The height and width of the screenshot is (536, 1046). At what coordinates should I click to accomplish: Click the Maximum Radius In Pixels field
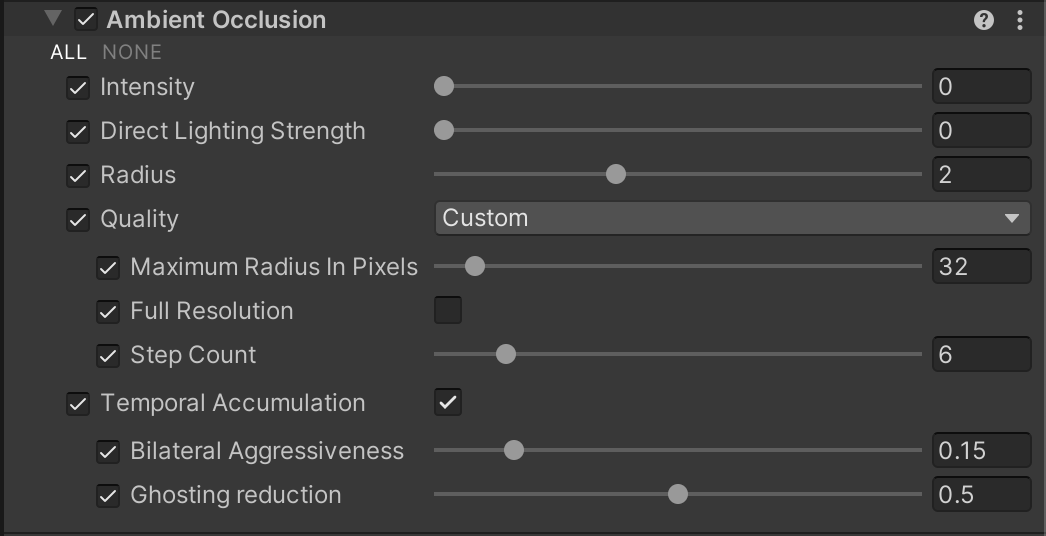pos(980,267)
